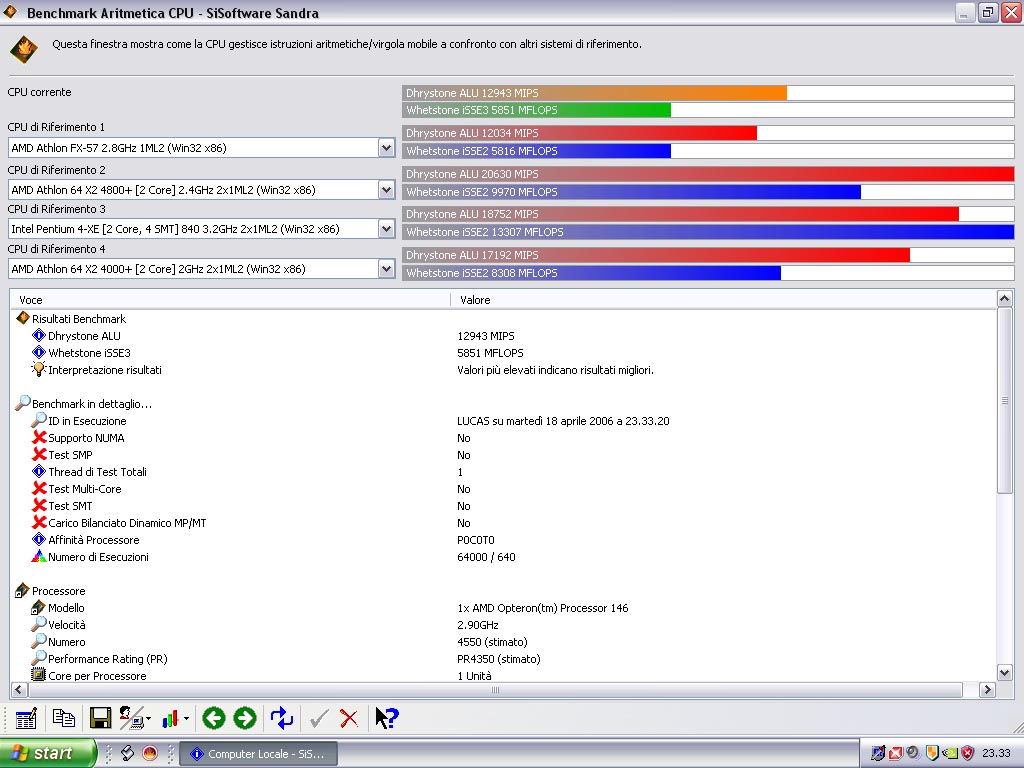Click the quick launch flame icon
Screen dimensions: 1024x768
tap(150, 754)
